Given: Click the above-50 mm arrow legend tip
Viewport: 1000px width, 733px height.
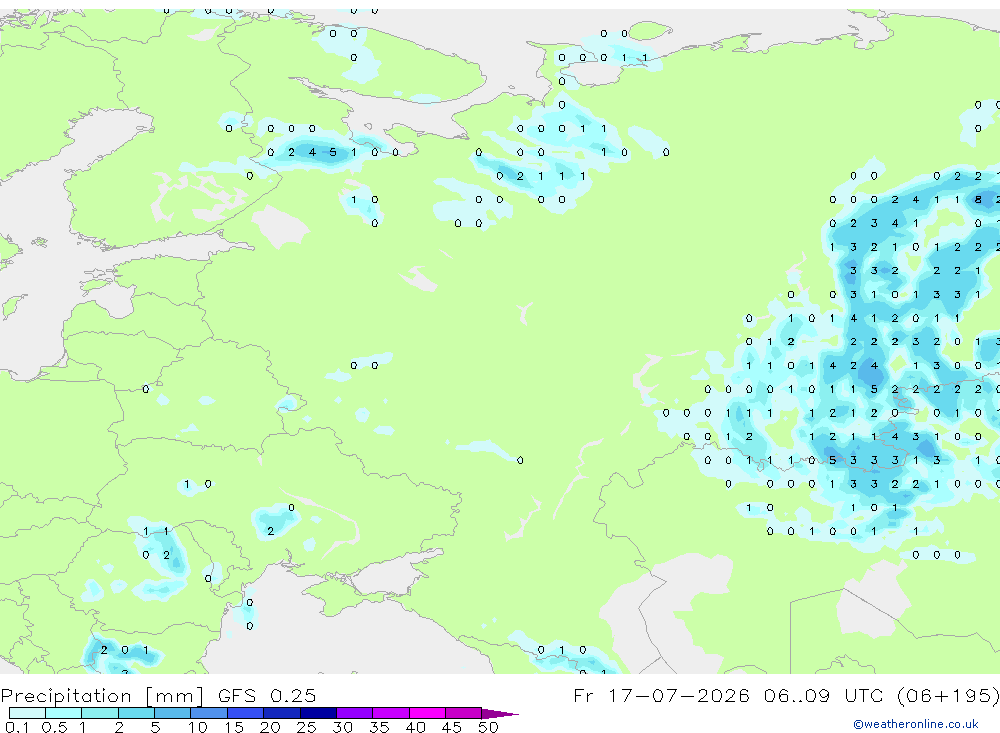Looking at the screenshot, I should coord(499,713).
